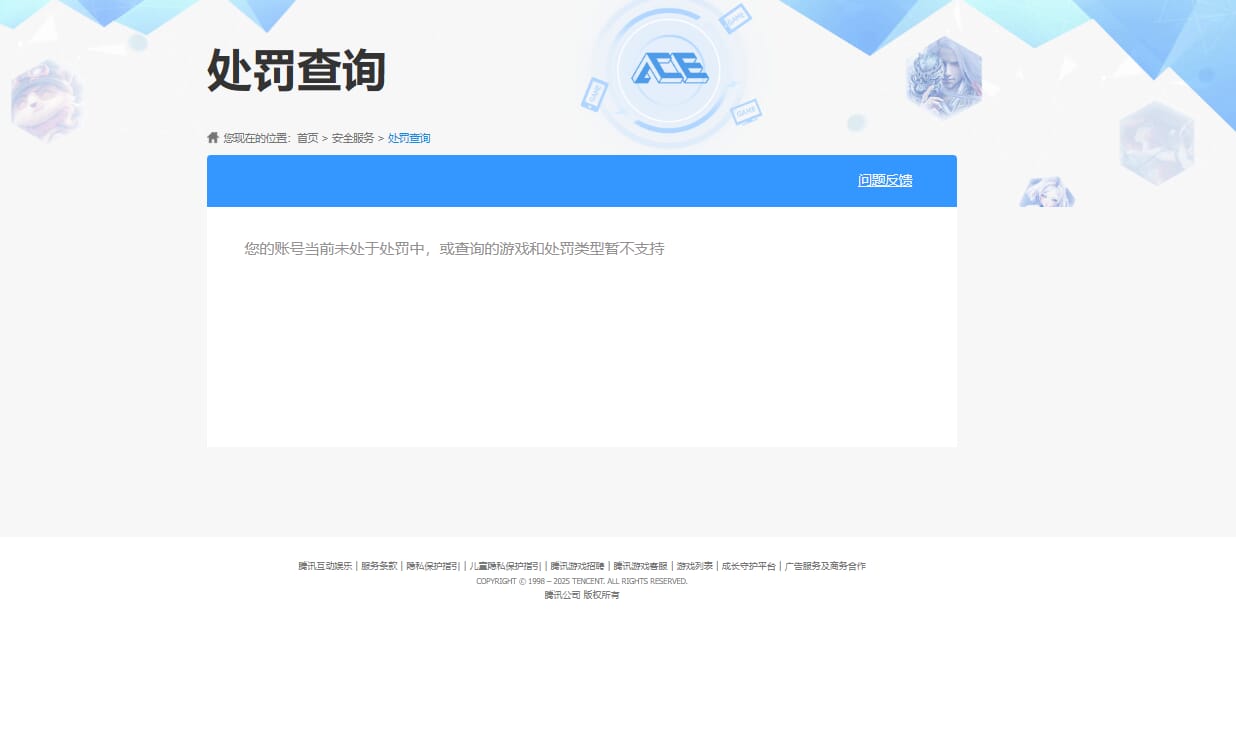
Task: Click the home icon in the breadcrumb
Action: tap(212, 137)
